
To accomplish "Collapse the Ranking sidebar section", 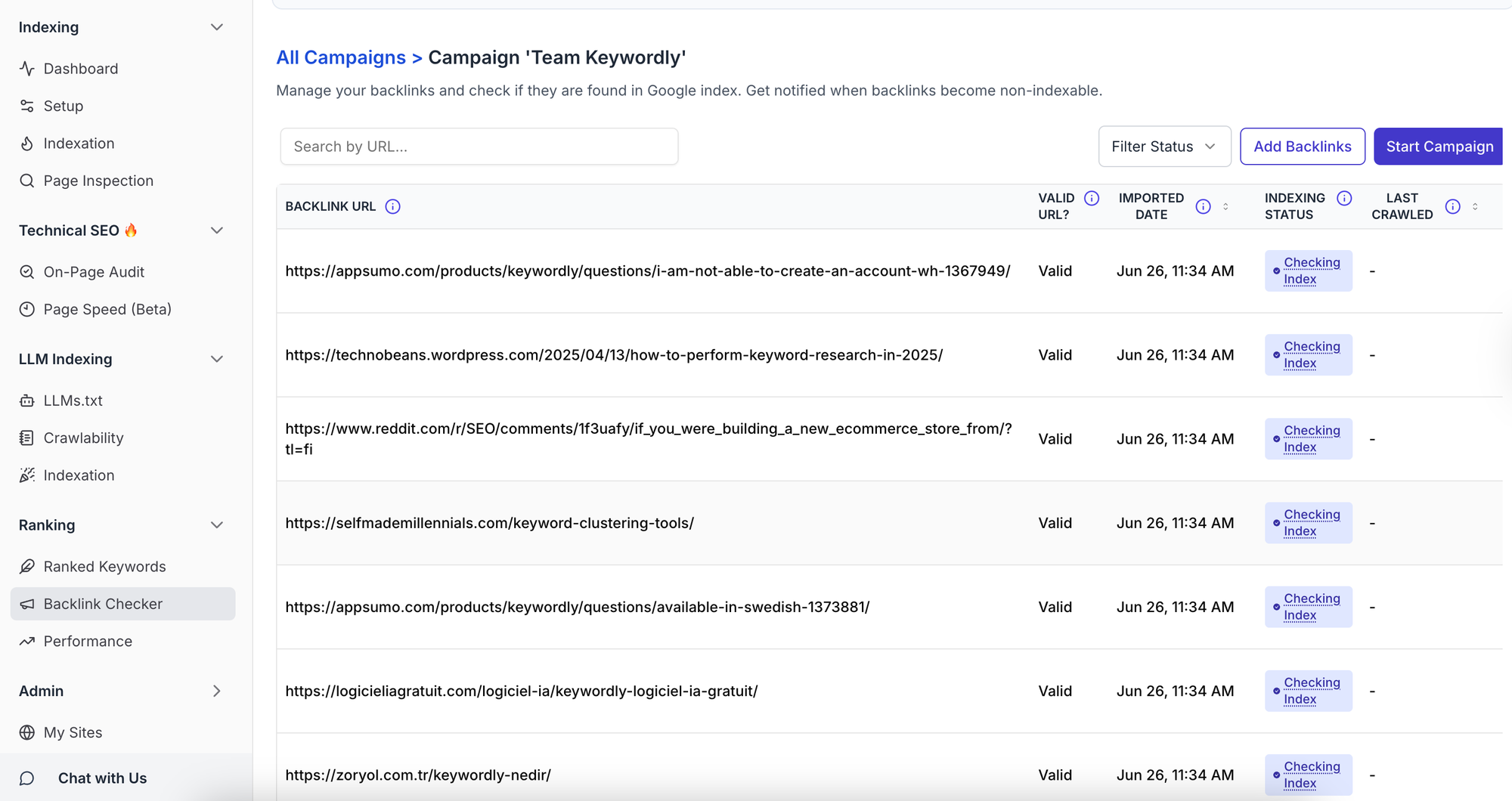I will pyautogui.click(x=217, y=525).
